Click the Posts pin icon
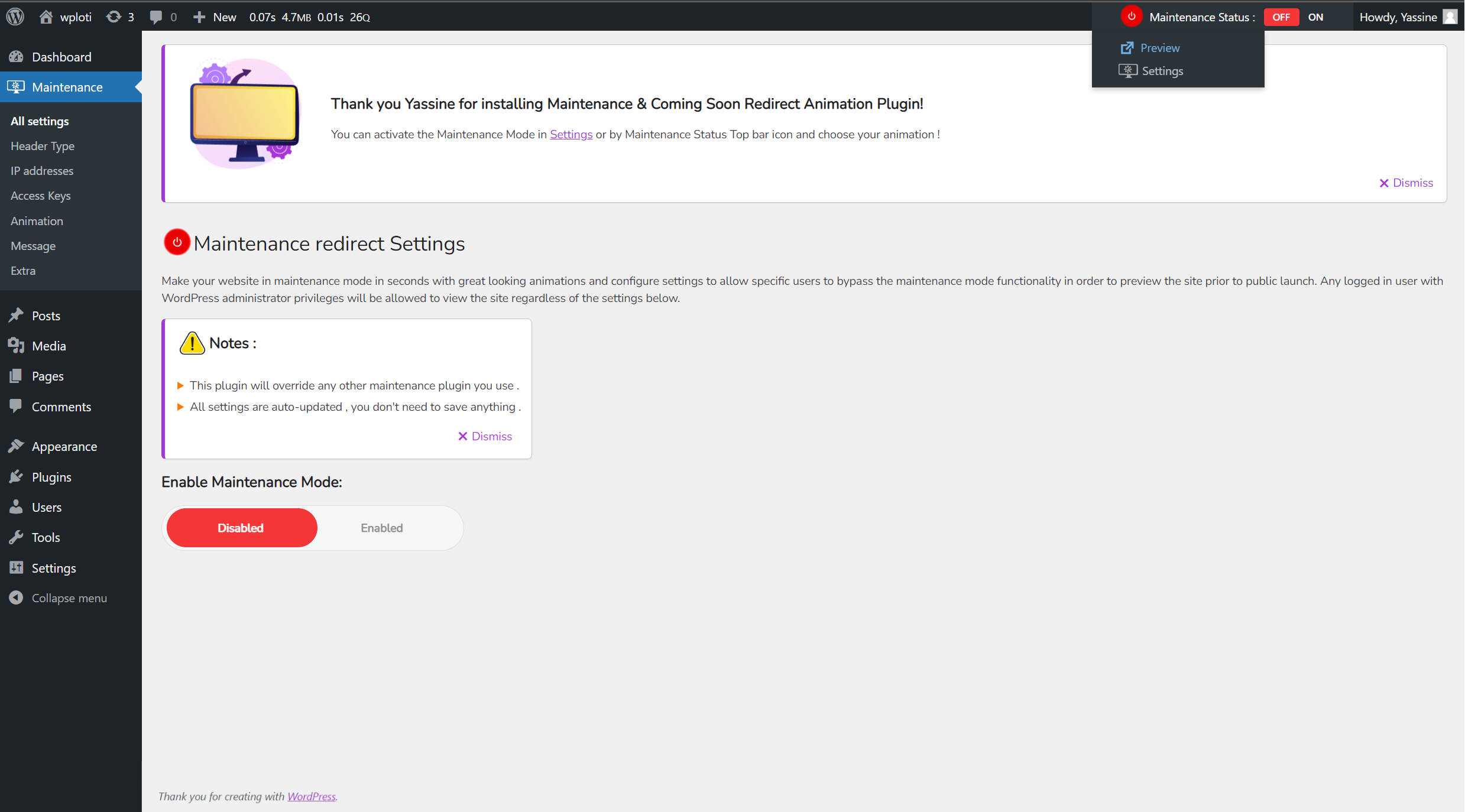The width and height of the screenshot is (1465, 812). point(16,316)
